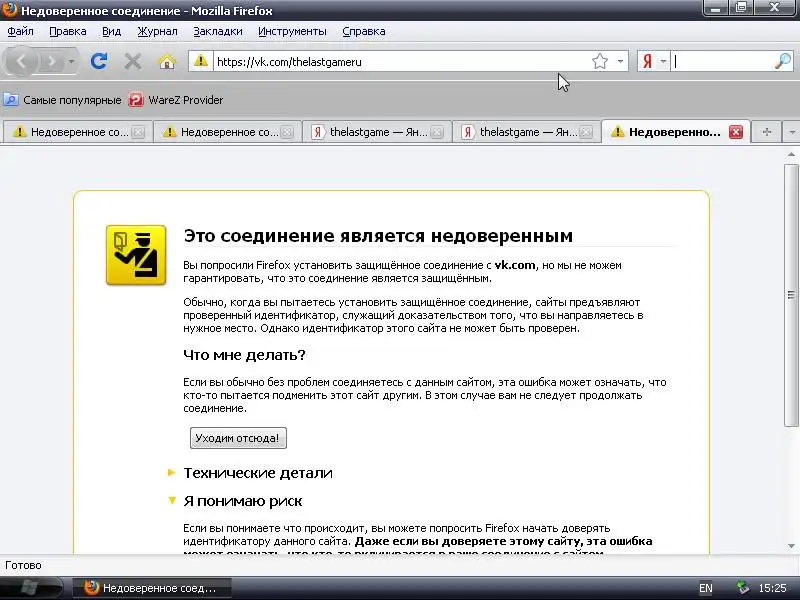Click the scroll up arrow of the page
Screen dimensions: 800x600
(x=791, y=154)
